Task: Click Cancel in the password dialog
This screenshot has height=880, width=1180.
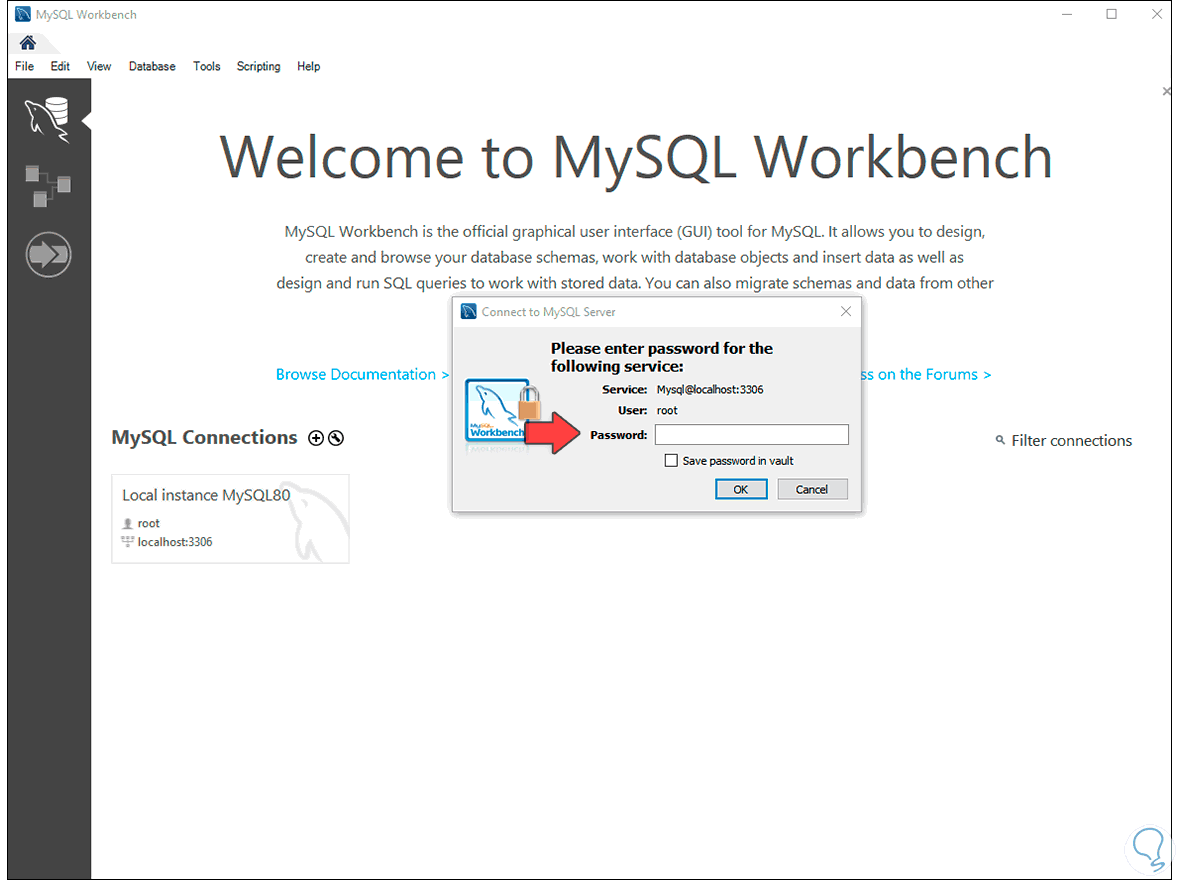Action: [812, 489]
